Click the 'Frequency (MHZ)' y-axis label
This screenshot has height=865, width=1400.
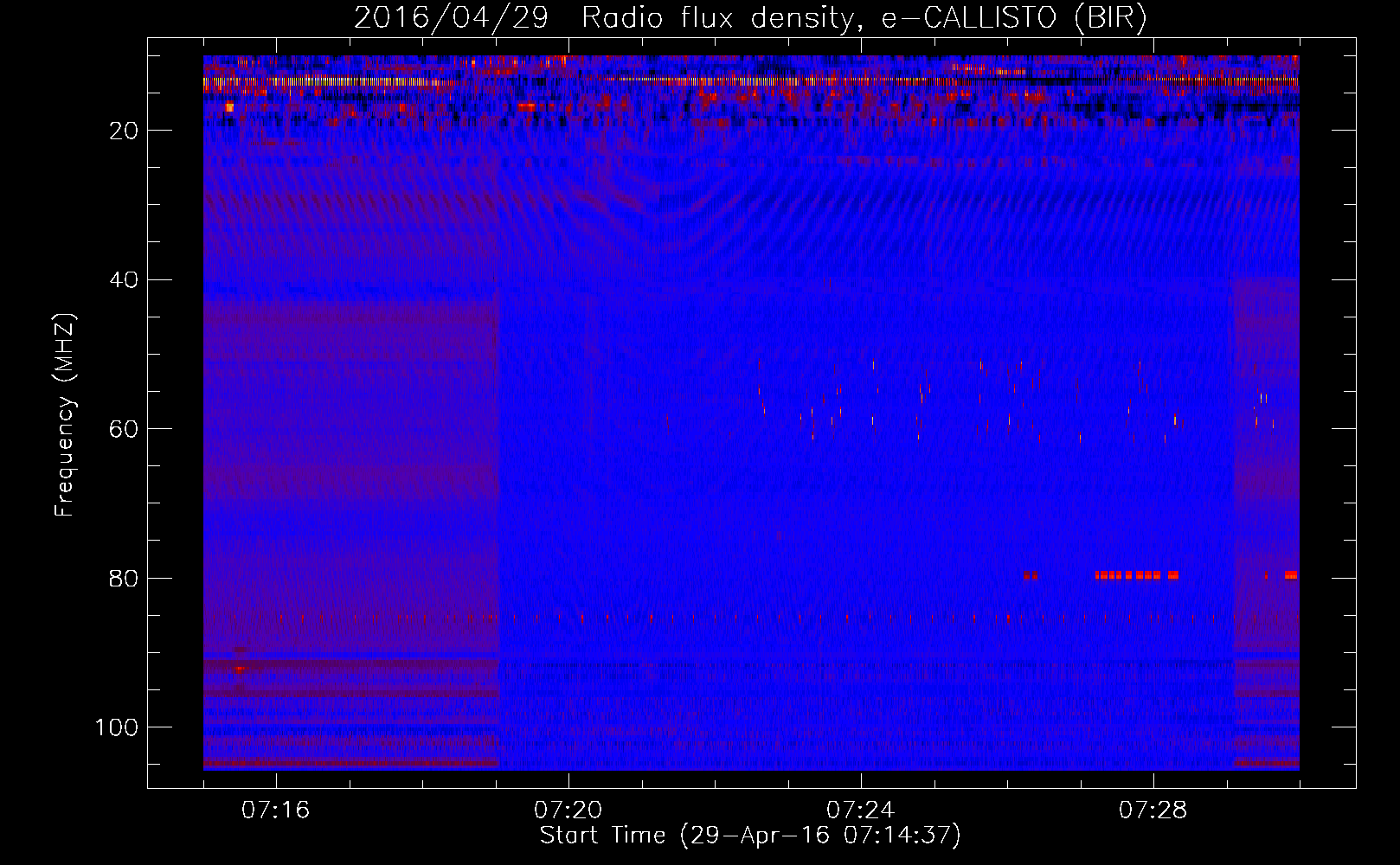(x=65, y=415)
